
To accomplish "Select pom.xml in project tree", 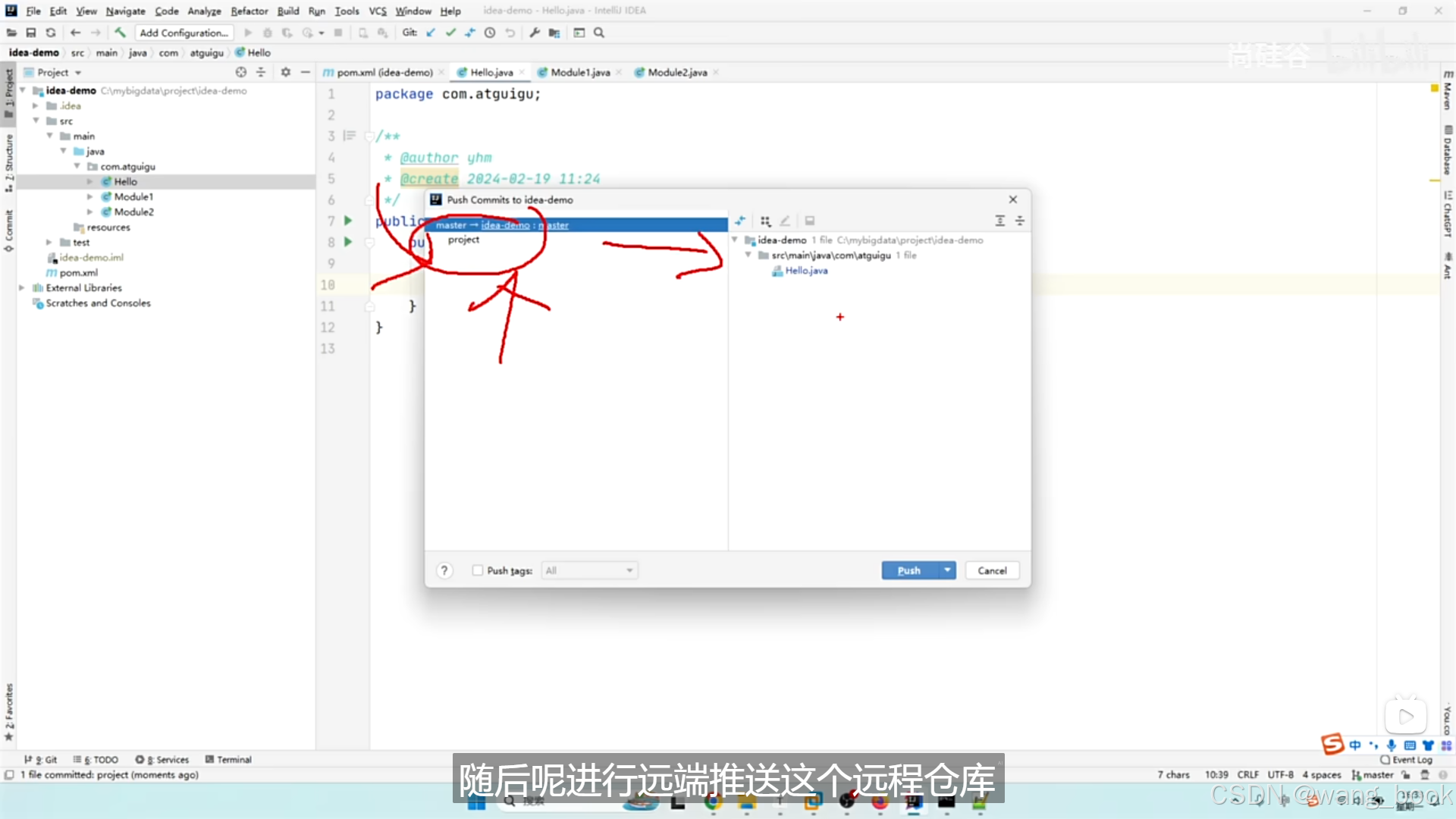I will tap(78, 272).
